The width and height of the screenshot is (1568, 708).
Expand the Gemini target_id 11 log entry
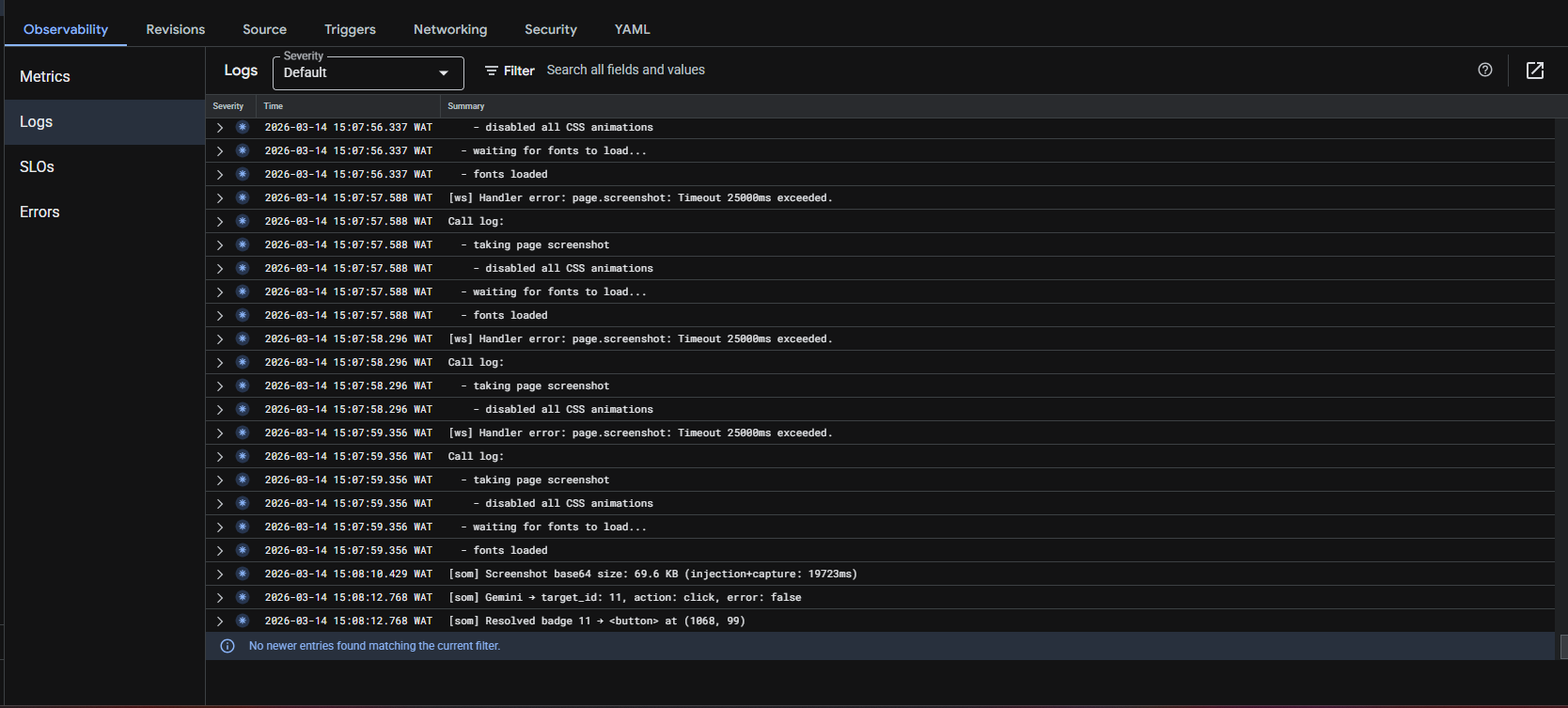[220, 597]
